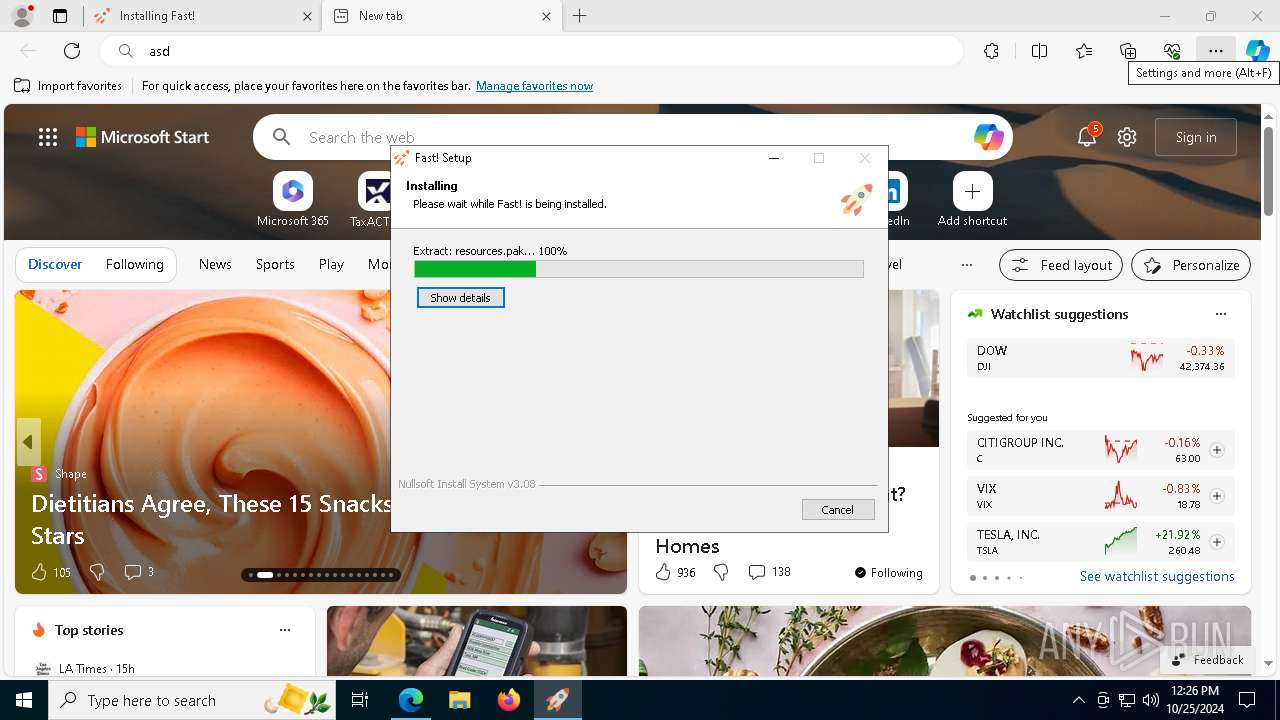The height and width of the screenshot is (720, 1280).
Task: Open Task View on taskbar
Action: pos(361,700)
